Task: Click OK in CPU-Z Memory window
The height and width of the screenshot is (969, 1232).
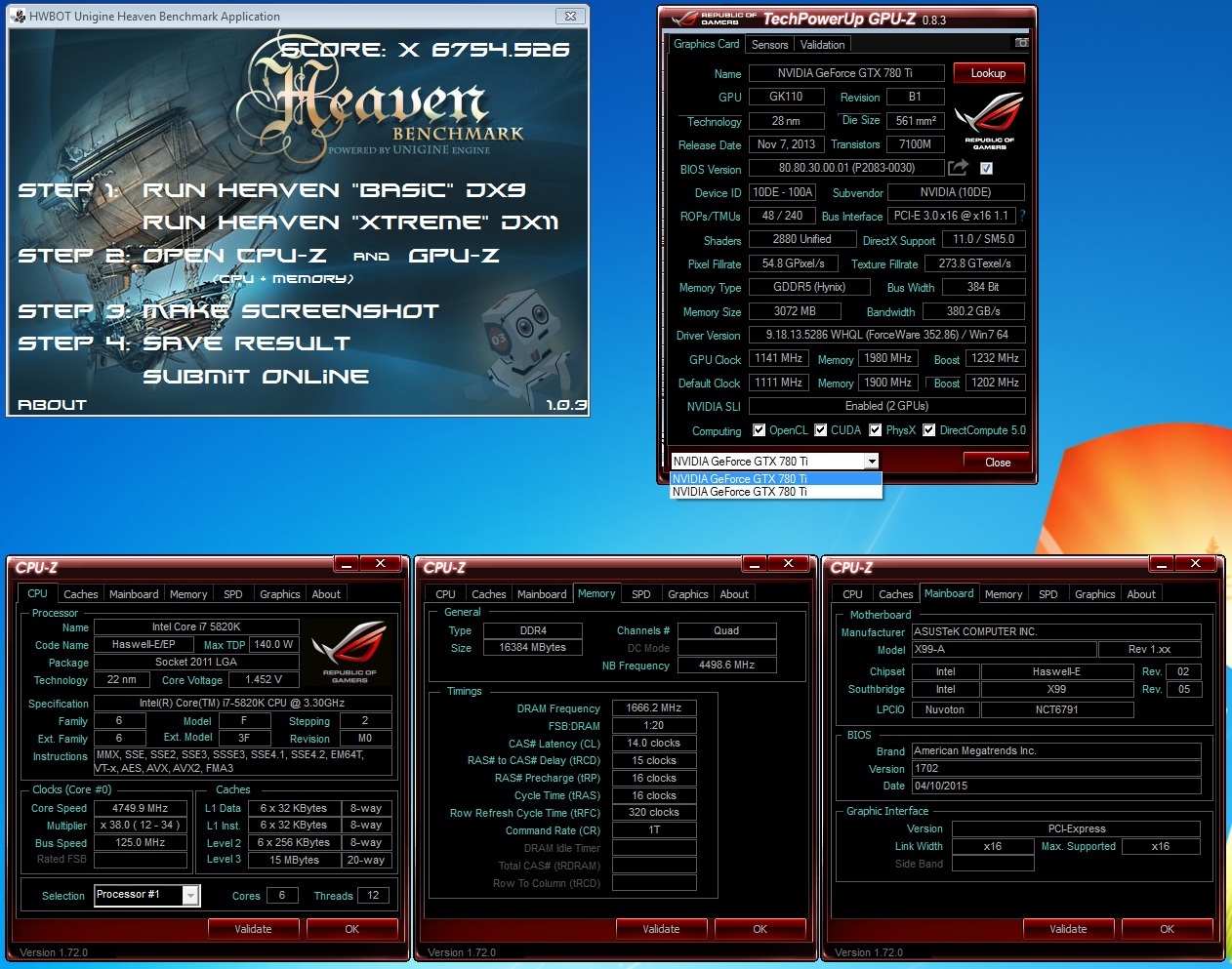Action: [760, 929]
